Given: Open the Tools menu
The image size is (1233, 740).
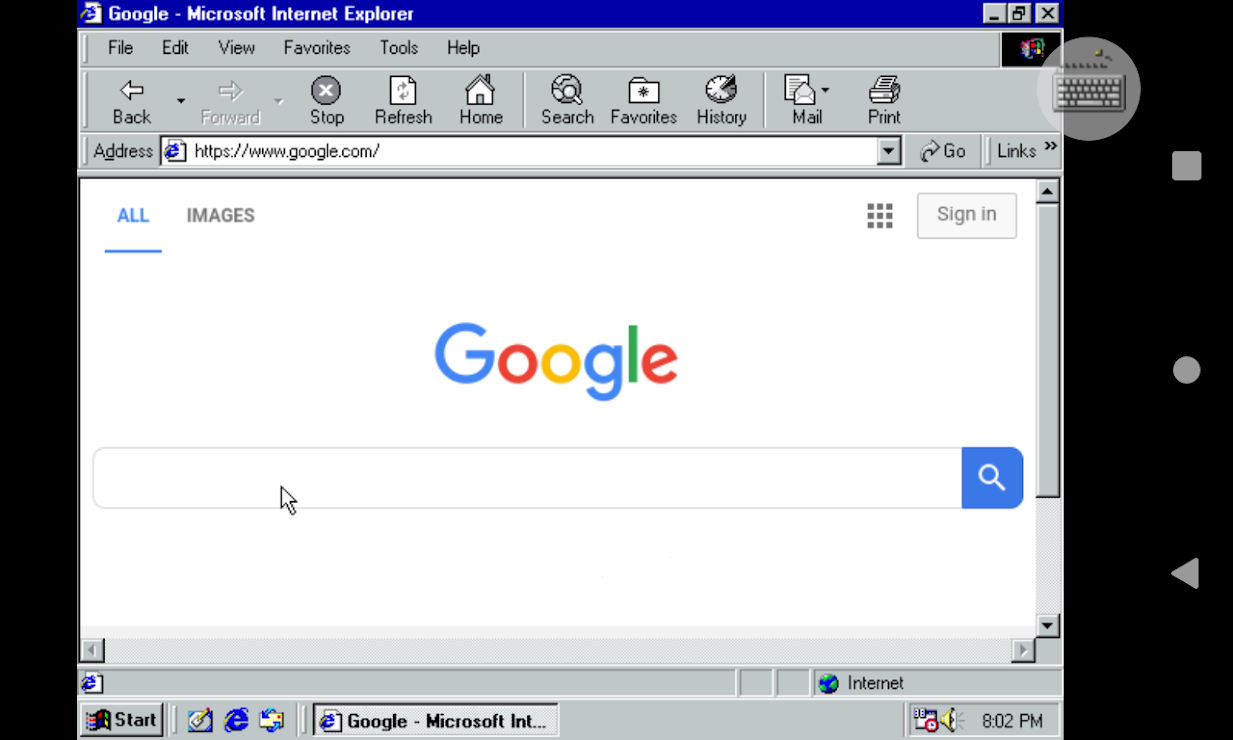Looking at the screenshot, I should 398,48.
